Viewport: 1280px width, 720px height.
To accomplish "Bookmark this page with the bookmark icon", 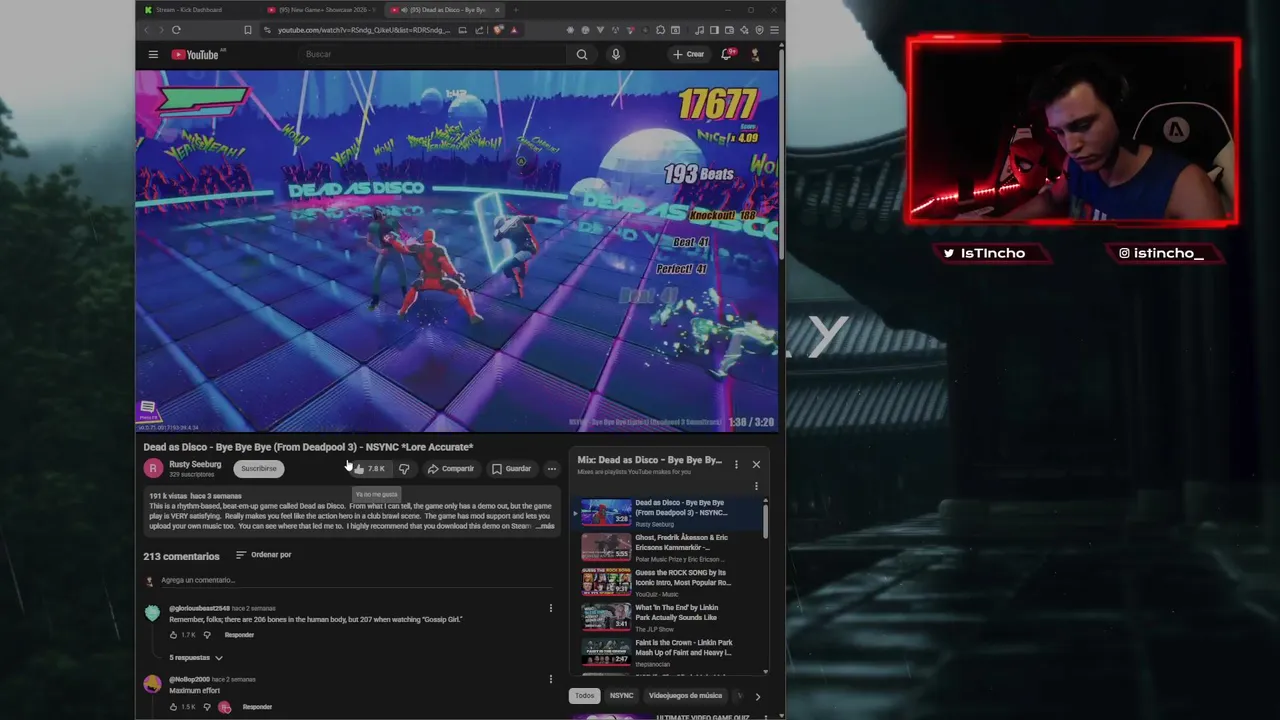I will (x=248, y=30).
